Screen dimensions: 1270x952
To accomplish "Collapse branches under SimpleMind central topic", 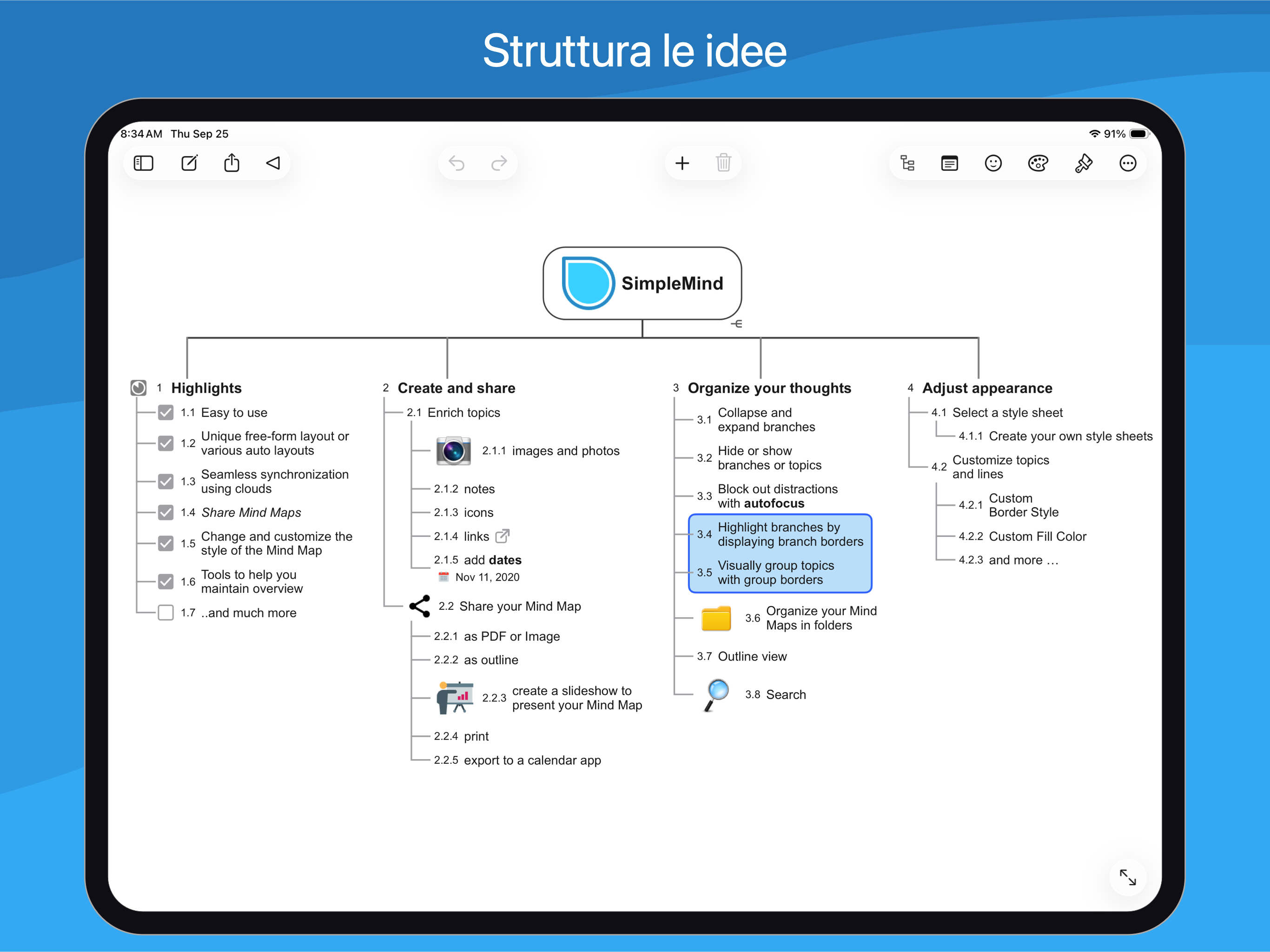I will pos(737,324).
